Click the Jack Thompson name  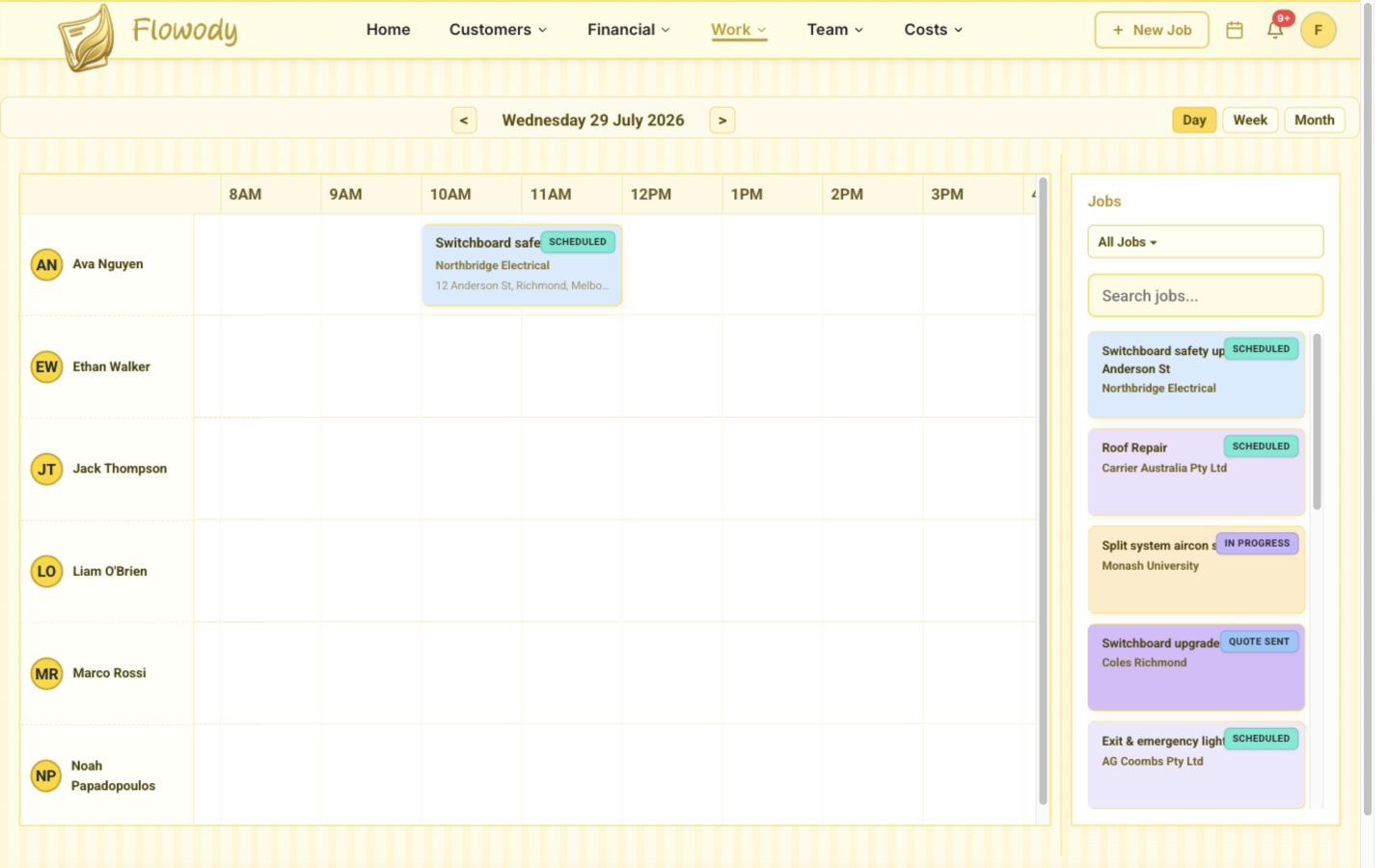click(x=120, y=469)
